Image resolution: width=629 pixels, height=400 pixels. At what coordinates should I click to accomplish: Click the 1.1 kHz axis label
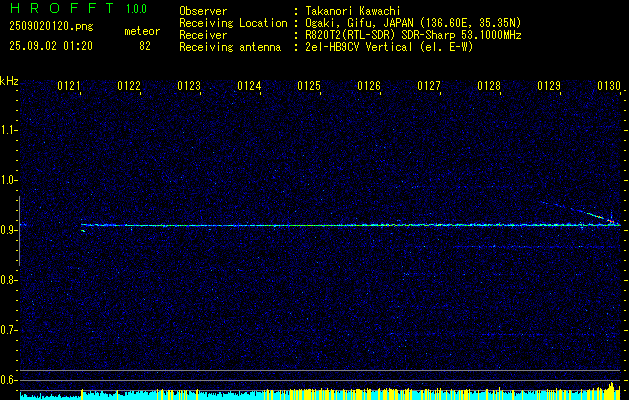click(8, 130)
